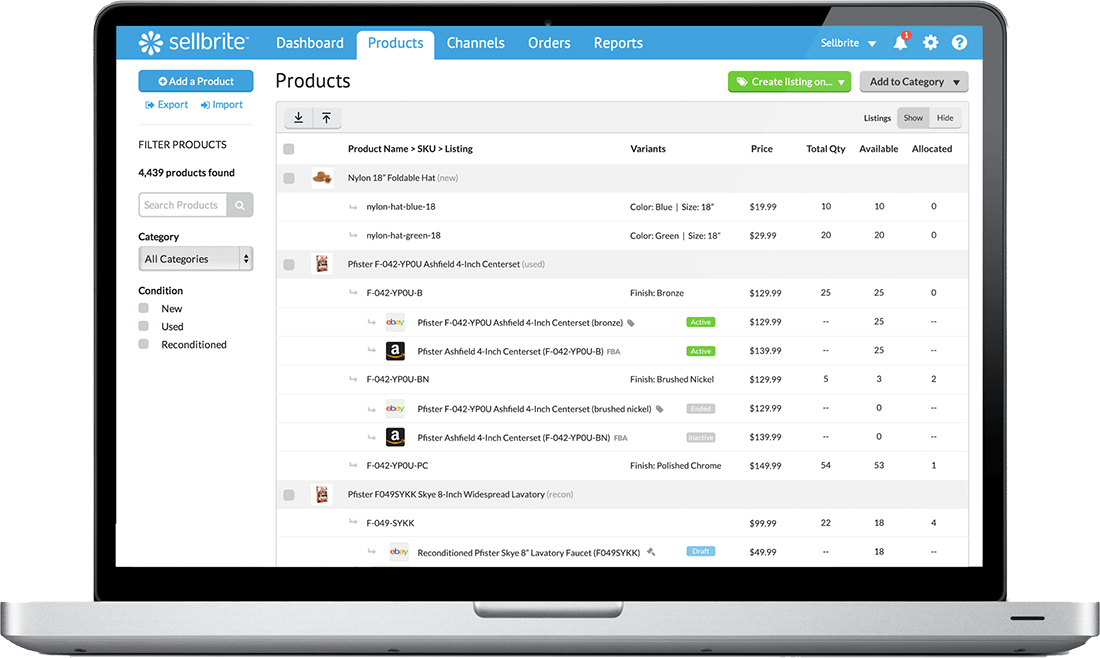The image size is (1100, 658).
Task: Open the All Categories dropdown
Action: point(196,259)
